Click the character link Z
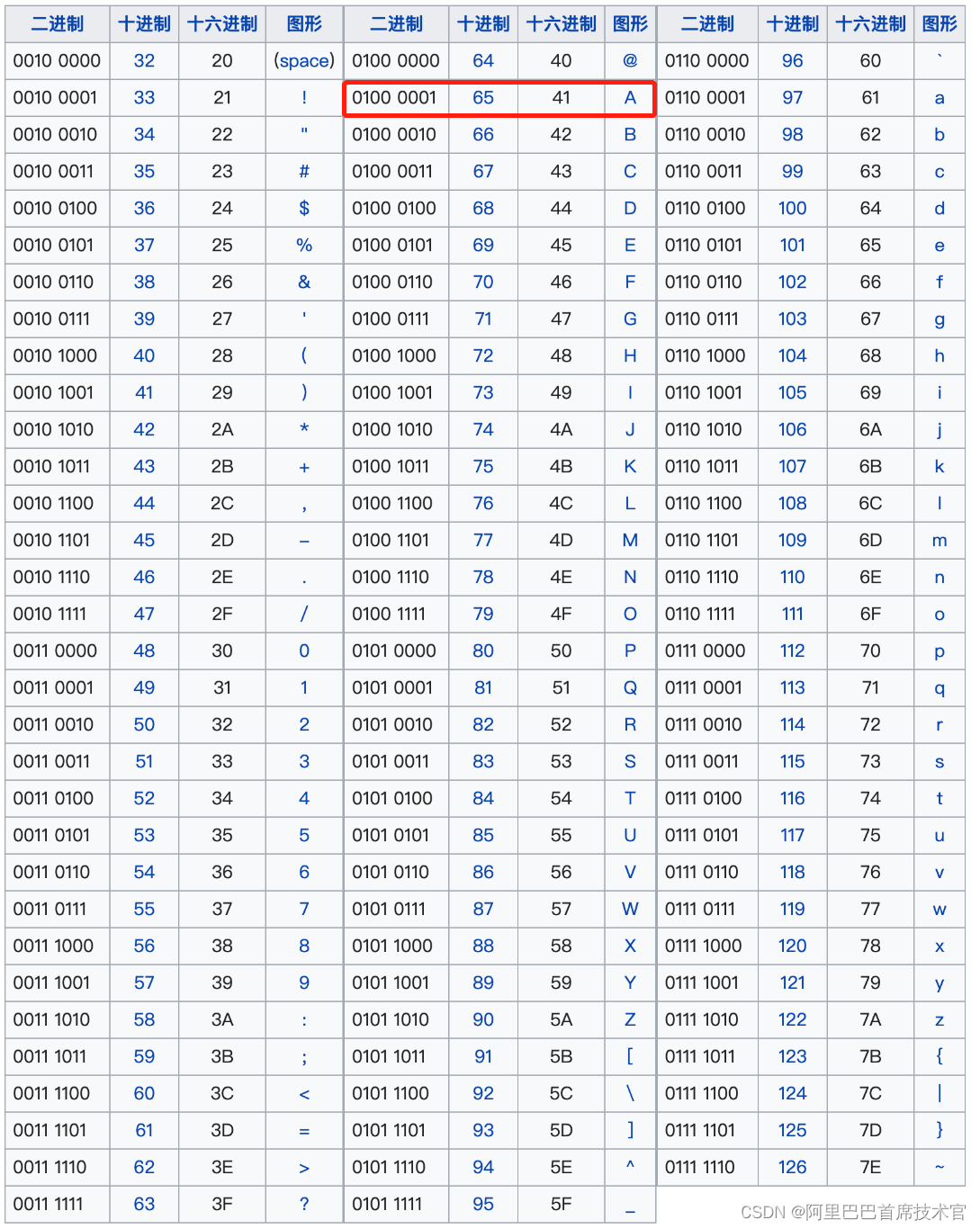980x1229 pixels. click(x=630, y=1019)
